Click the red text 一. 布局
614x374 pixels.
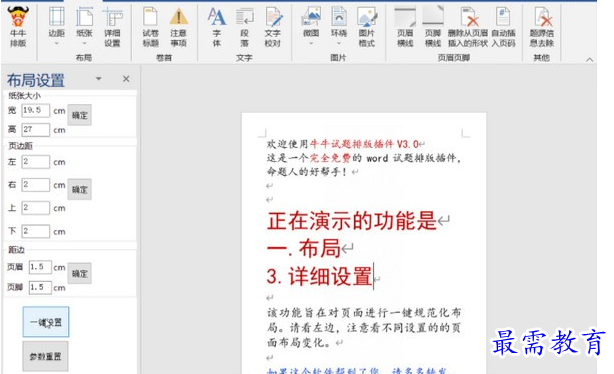(304, 248)
